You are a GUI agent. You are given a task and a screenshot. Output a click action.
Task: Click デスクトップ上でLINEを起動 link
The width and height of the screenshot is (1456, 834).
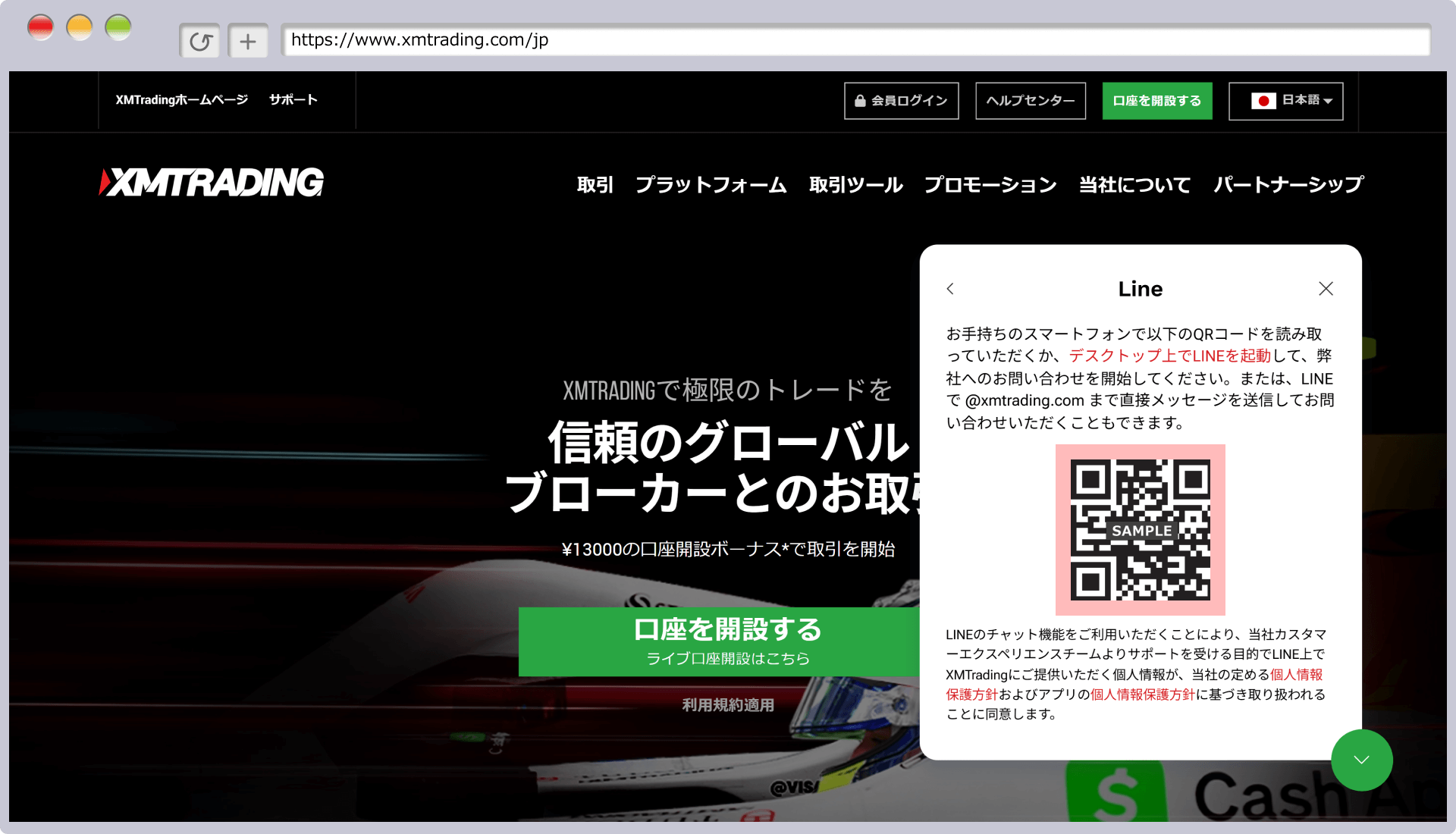1170,356
